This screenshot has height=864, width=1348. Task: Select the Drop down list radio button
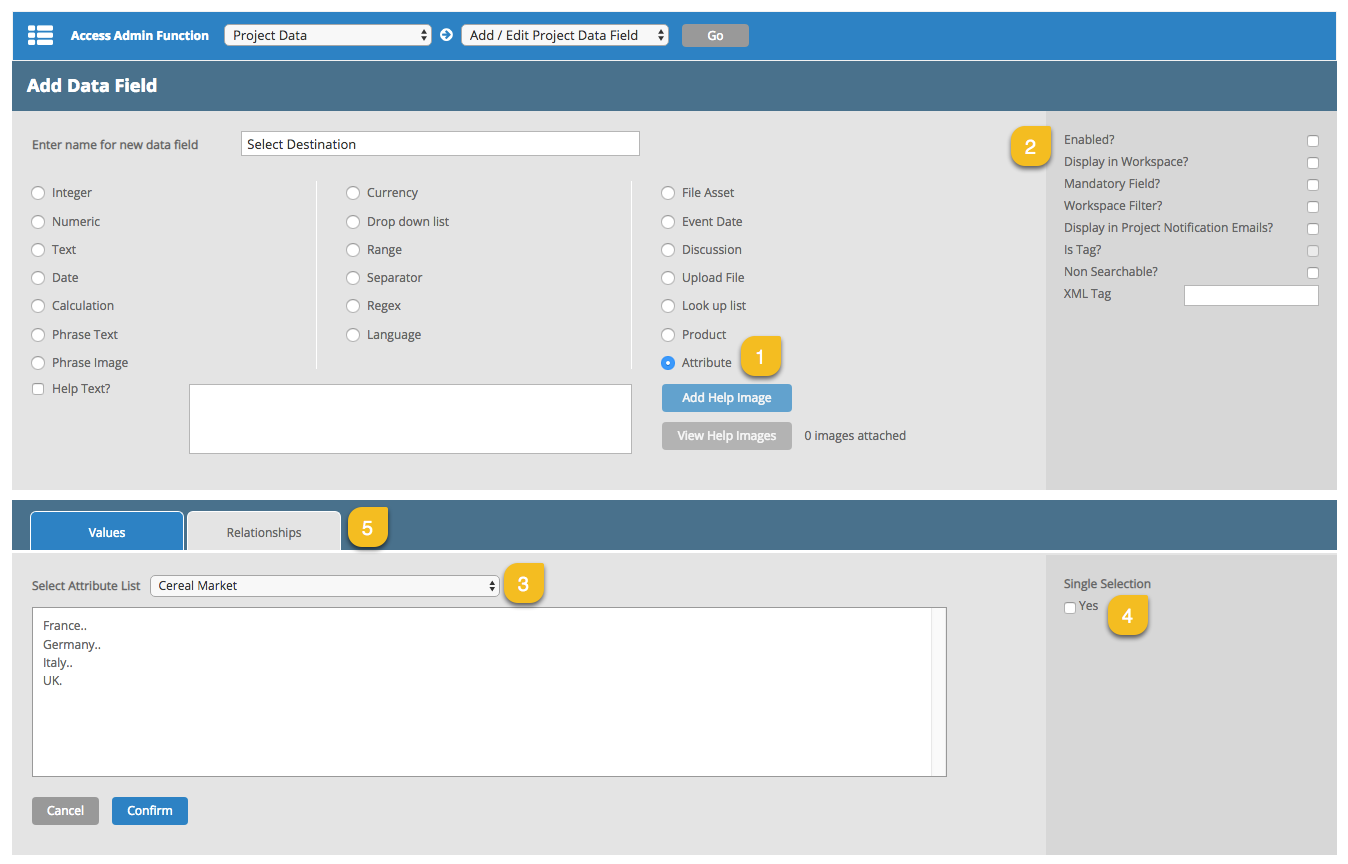pyautogui.click(x=353, y=222)
